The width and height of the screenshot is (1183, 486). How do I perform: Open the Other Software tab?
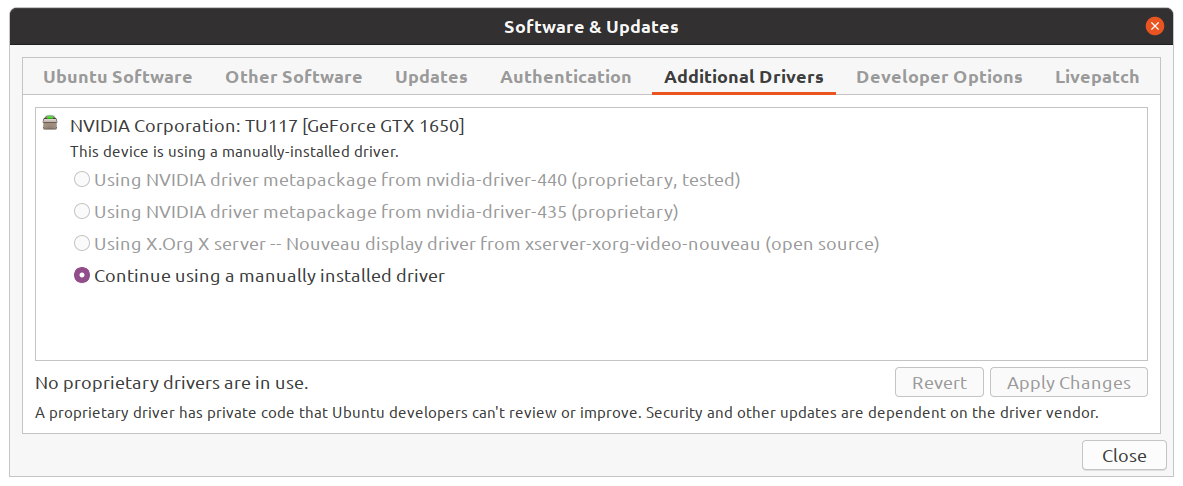coord(293,77)
